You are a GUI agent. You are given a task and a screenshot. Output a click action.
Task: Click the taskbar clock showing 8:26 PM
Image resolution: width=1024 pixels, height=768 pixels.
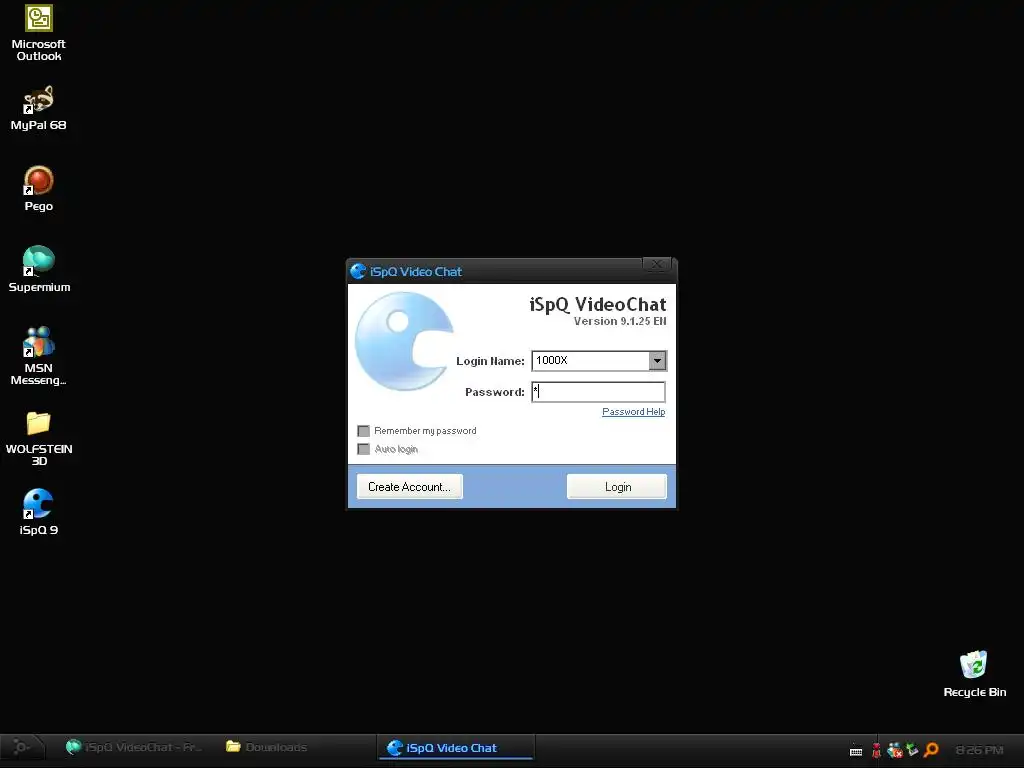tap(979, 750)
